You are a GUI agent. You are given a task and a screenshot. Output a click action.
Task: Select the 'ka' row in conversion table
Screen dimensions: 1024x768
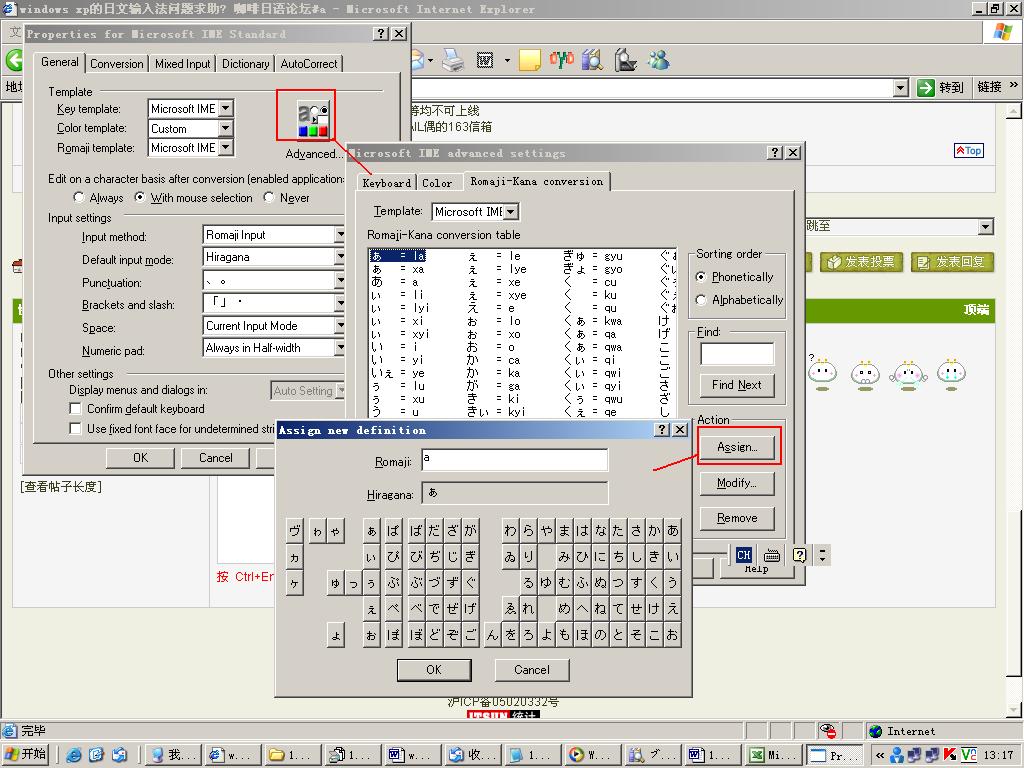coord(494,373)
